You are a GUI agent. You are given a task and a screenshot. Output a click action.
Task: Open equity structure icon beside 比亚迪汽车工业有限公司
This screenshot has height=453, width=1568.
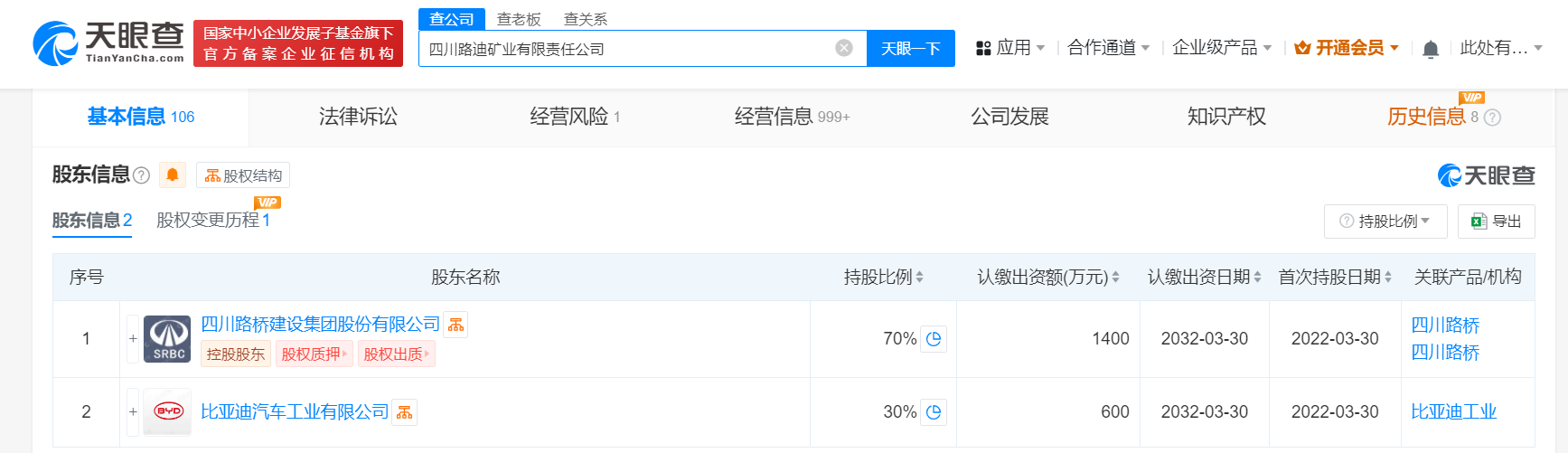(x=405, y=412)
